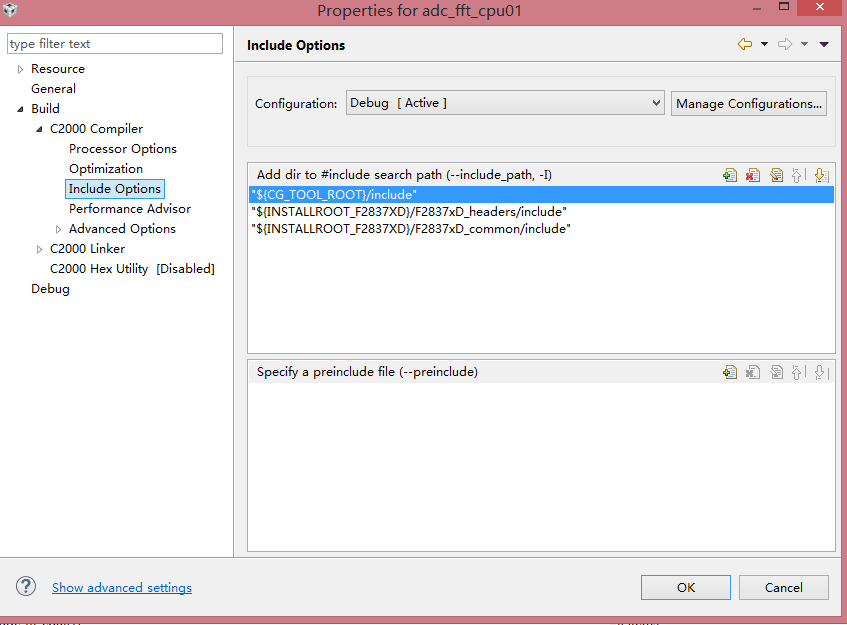Click Add icon for include search path
Image resolution: width=847 pixels, height=625 pixels.
click(x=730, y=175)
